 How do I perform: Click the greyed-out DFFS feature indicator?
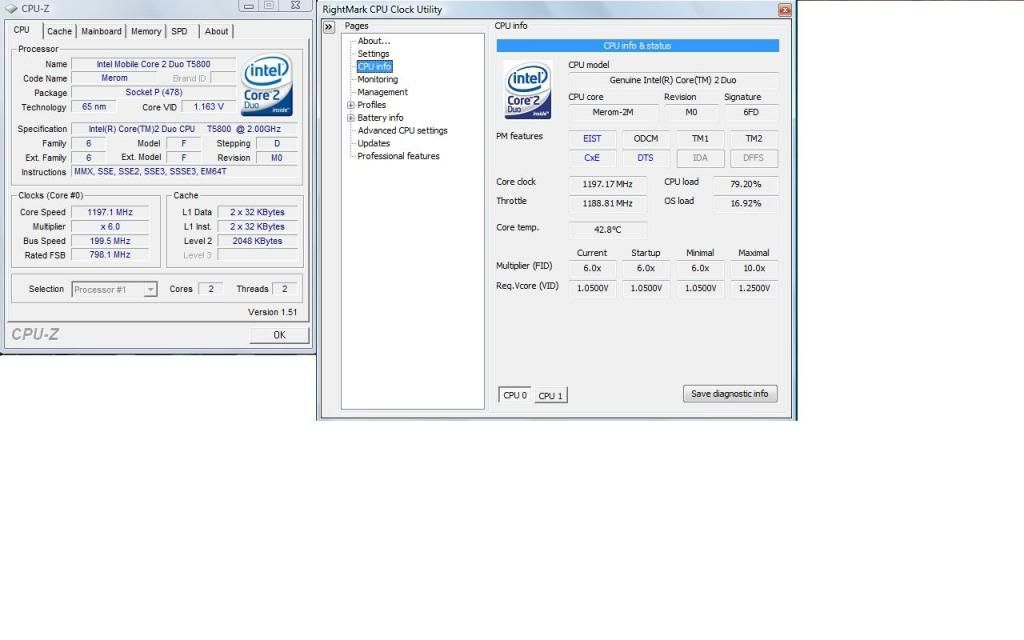click(754, 158)
